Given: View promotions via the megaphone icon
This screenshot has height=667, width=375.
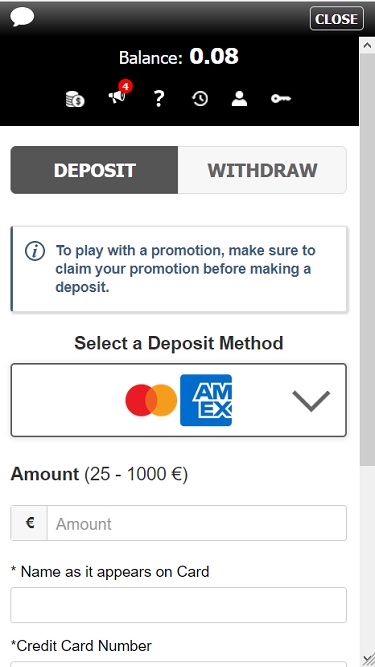Looking at the screenshot, I should tap(117, 97).
